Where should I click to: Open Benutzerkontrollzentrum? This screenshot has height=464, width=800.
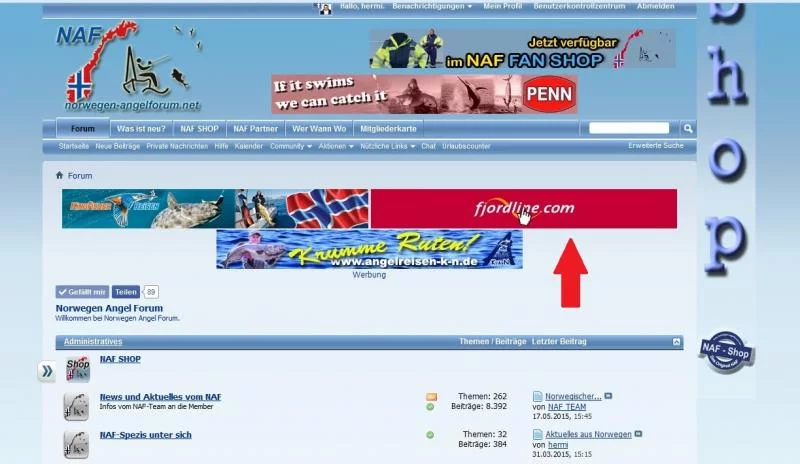579,6
